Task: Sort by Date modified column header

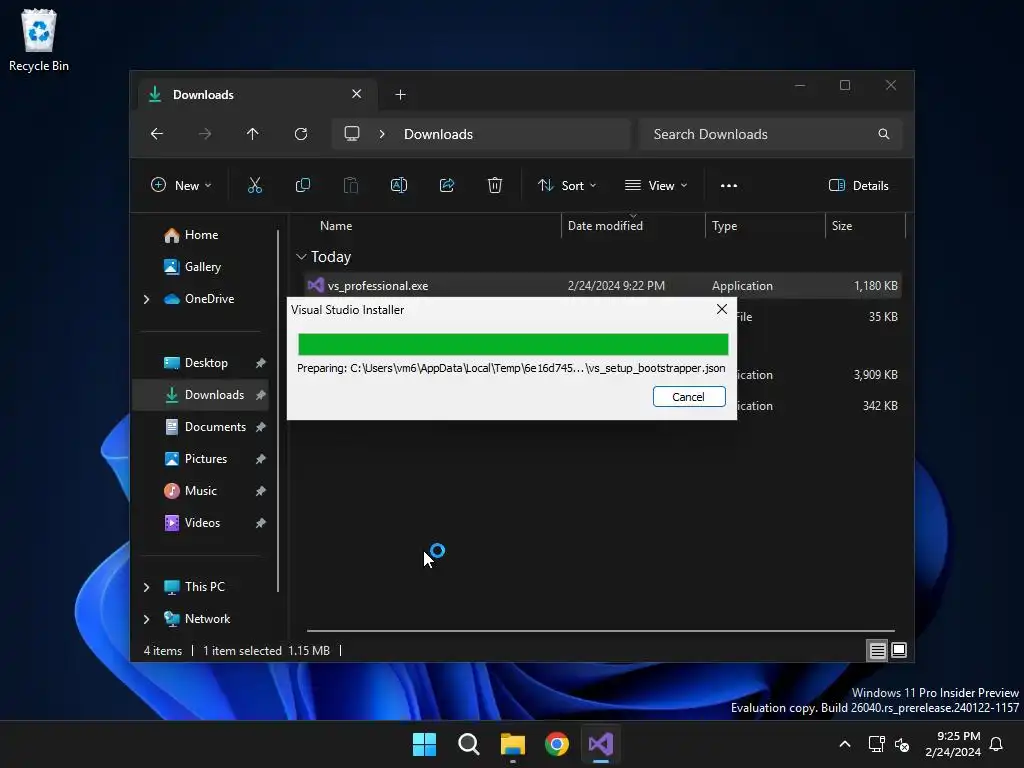Action: click(x=605, y=226)
